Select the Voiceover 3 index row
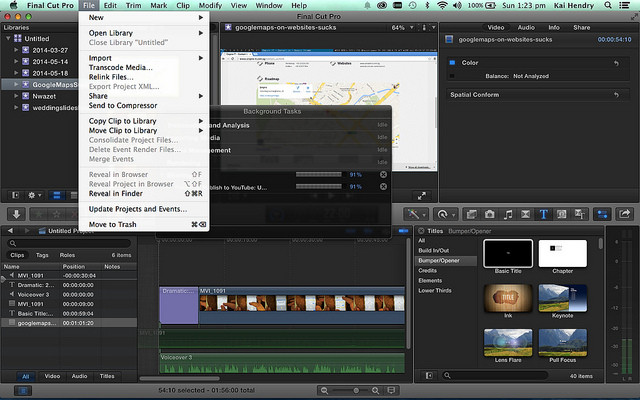Screen dimensions: 640x400 (x=69, y=294)
